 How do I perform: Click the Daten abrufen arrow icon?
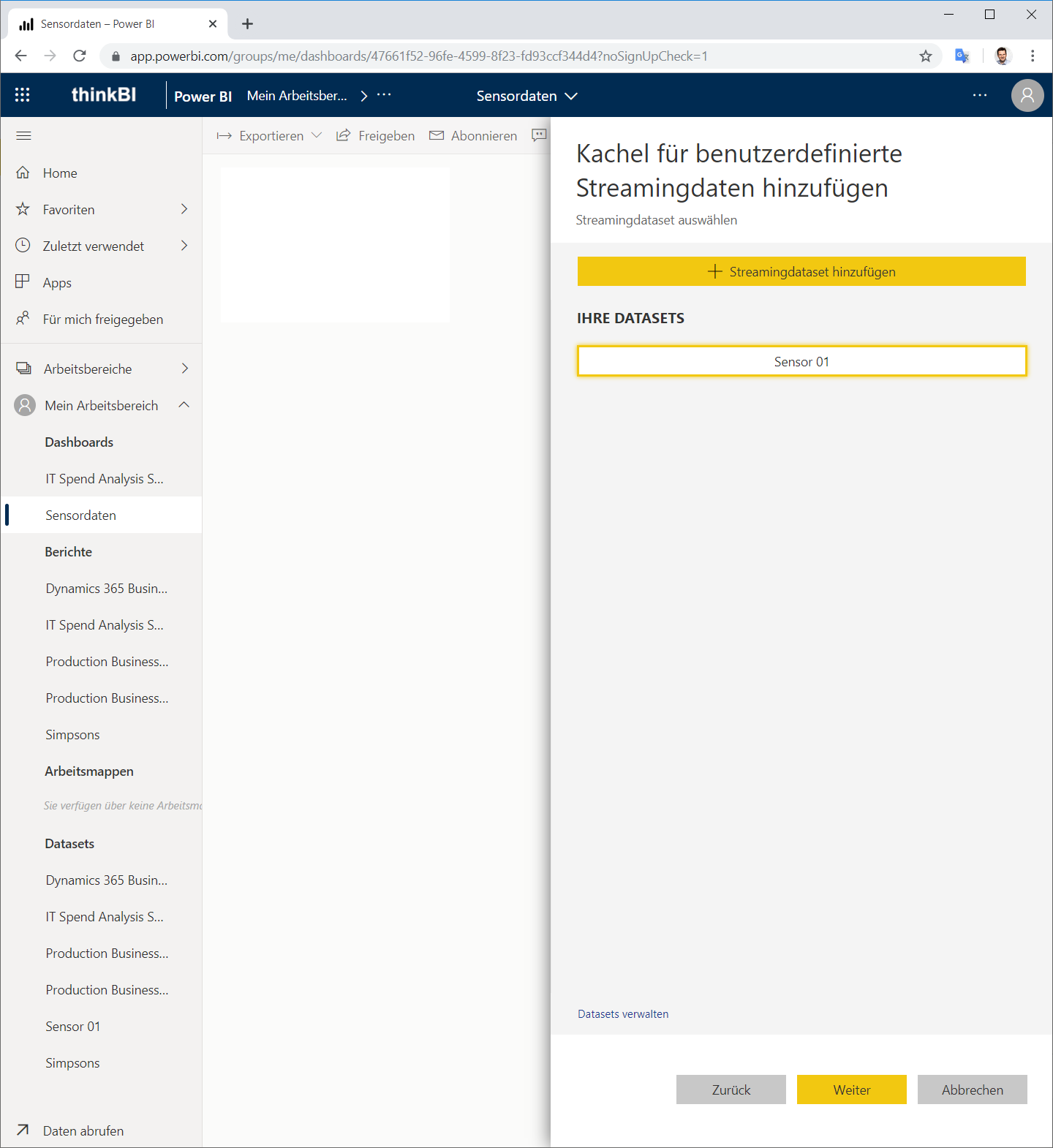[x=23, y=1130]
